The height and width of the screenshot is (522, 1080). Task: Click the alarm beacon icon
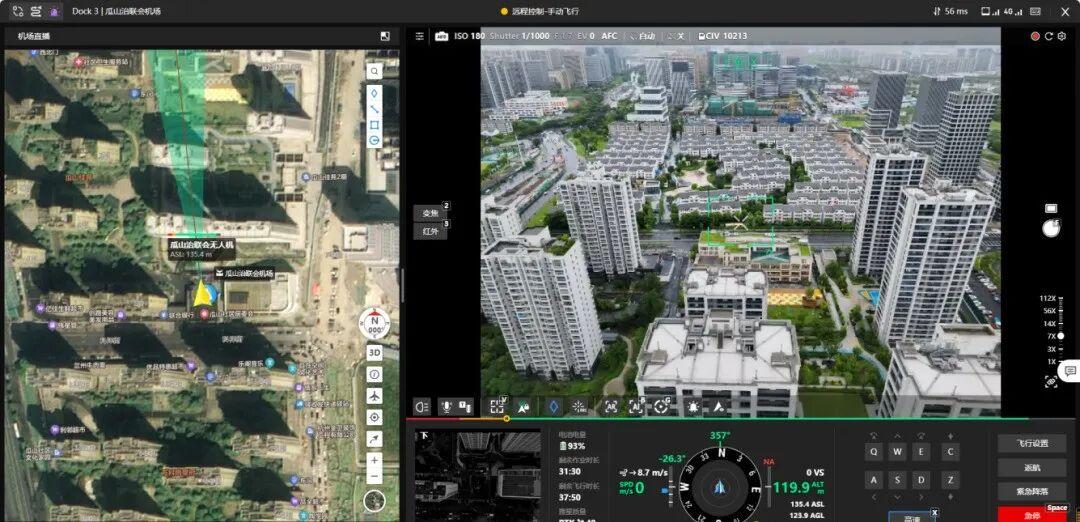tap(693, 407)
